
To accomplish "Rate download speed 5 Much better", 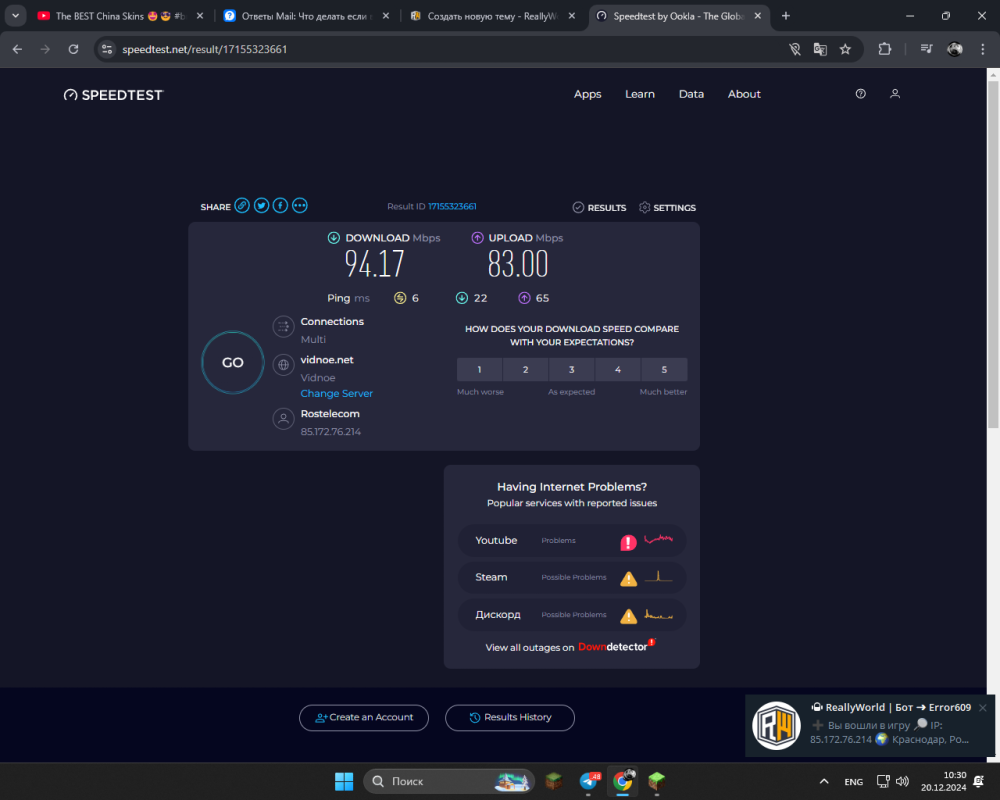I will [x=664, y=369].
